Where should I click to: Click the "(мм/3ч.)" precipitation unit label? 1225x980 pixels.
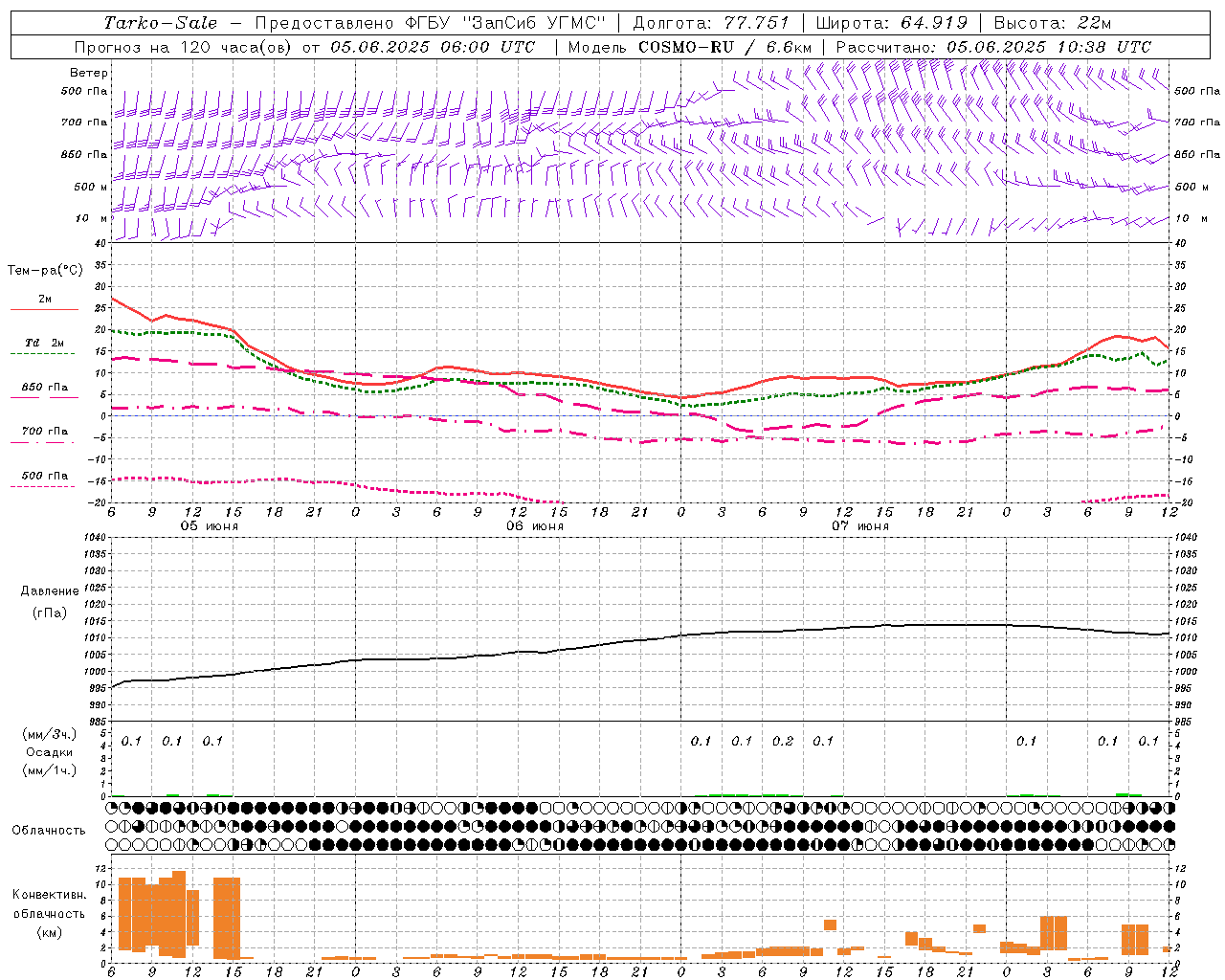click(x=50, y=734)
